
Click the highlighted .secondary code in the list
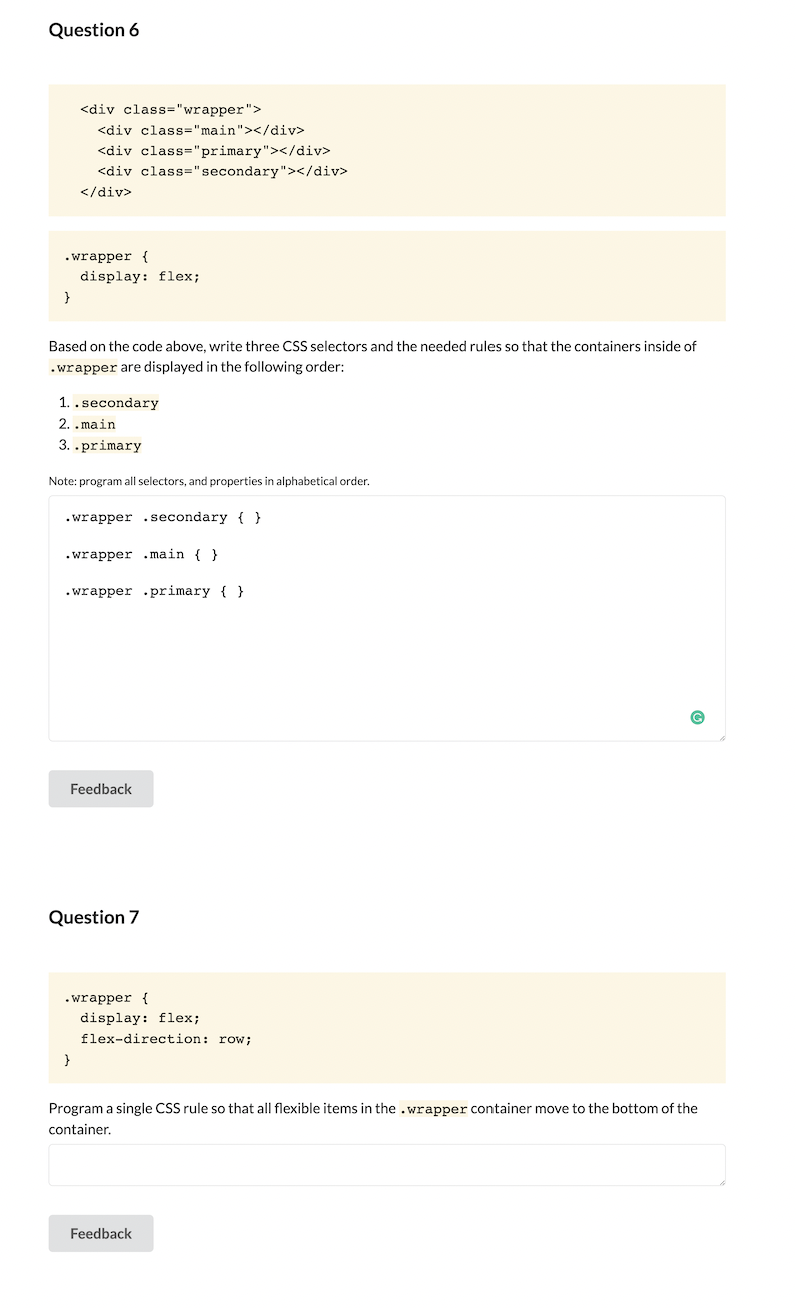(116, 402)
